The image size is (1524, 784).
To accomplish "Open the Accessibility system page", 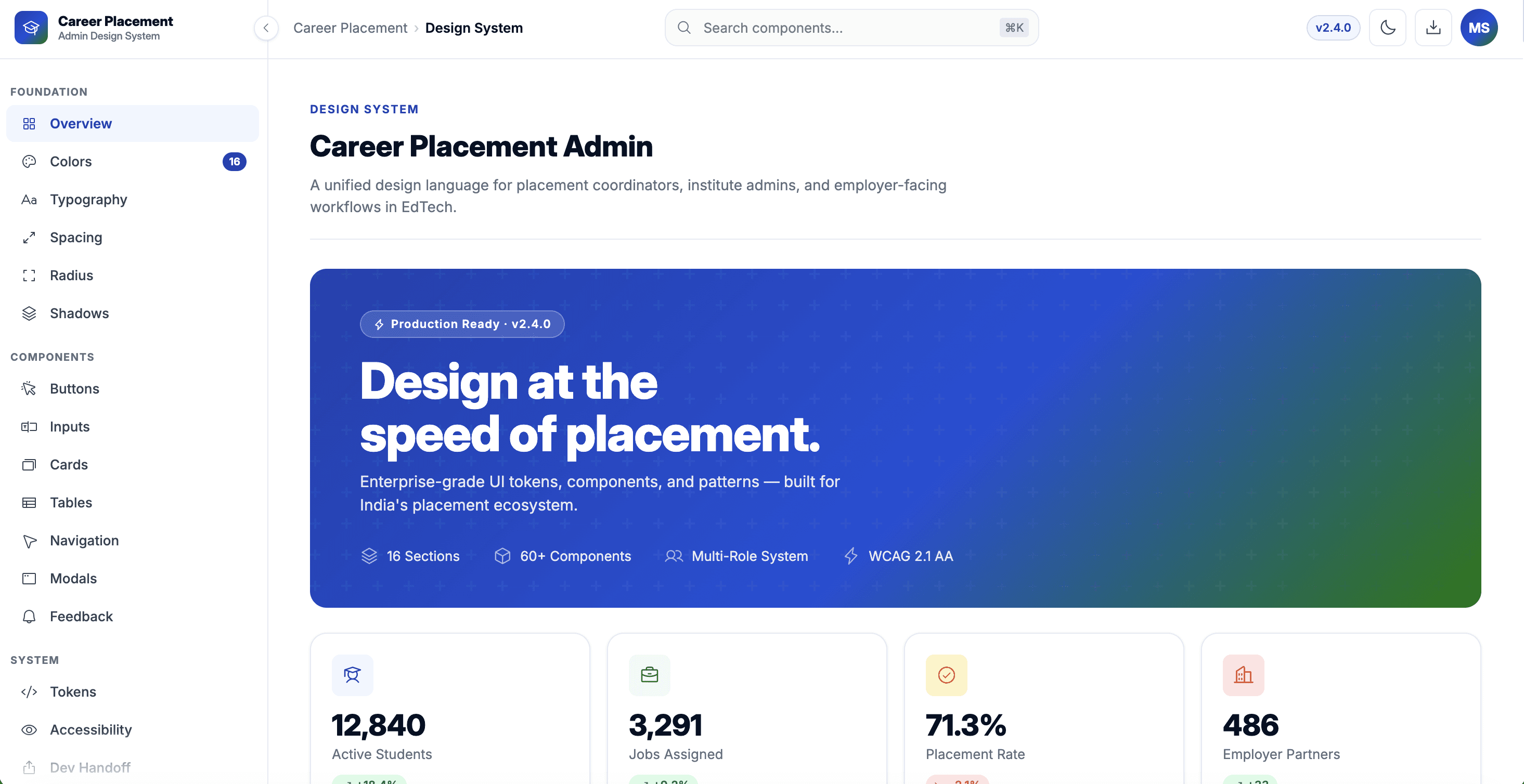I will [x=133, y=729].
